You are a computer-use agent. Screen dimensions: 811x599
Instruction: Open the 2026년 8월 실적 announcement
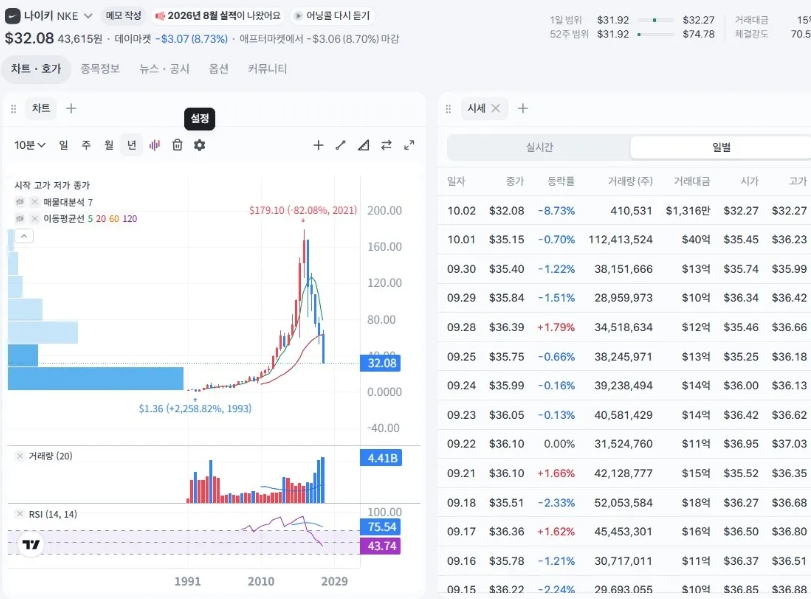[x=218, y=16]
